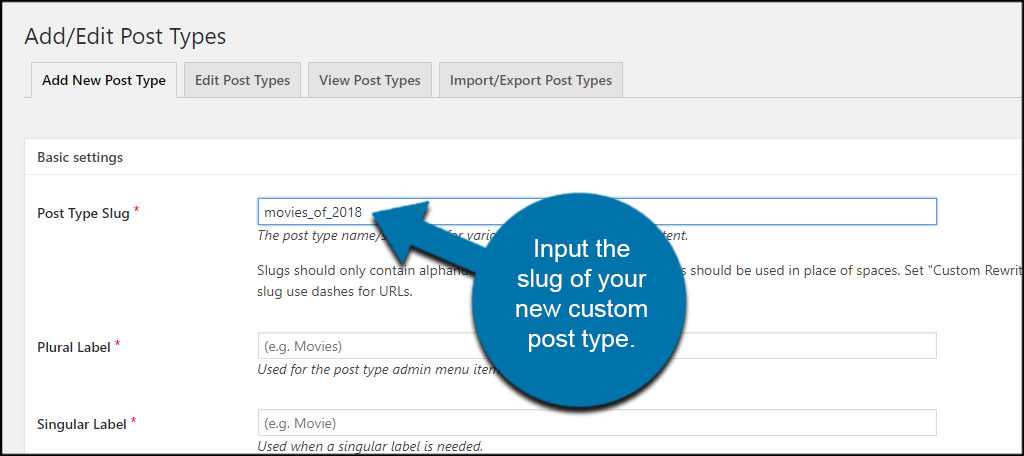Screen dimensions: 1024x456
Task: Click the 'Add/Edit Post Types' page heading
Action: 125,36
